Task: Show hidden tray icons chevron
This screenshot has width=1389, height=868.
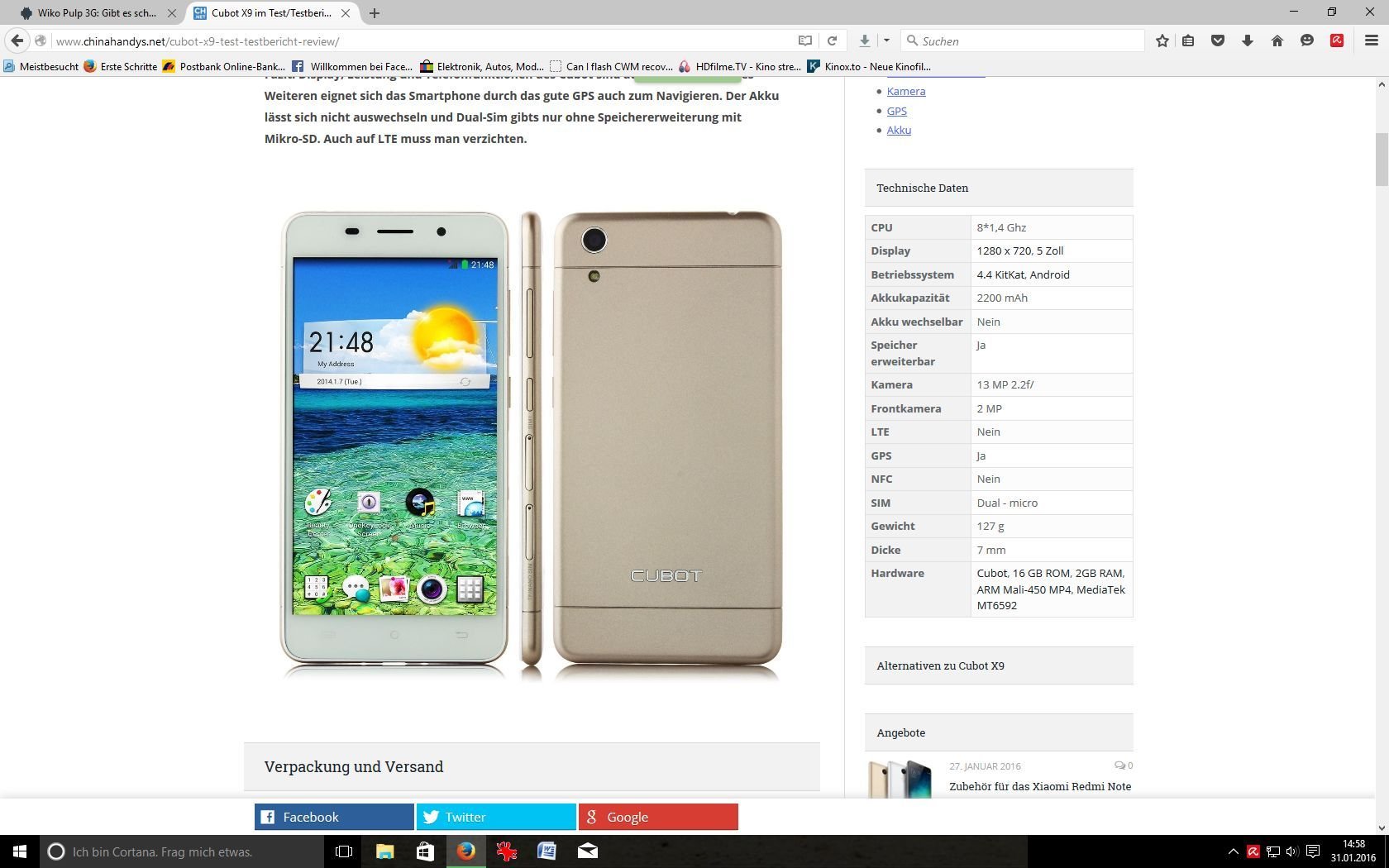Action: (x=1233, y=851)
